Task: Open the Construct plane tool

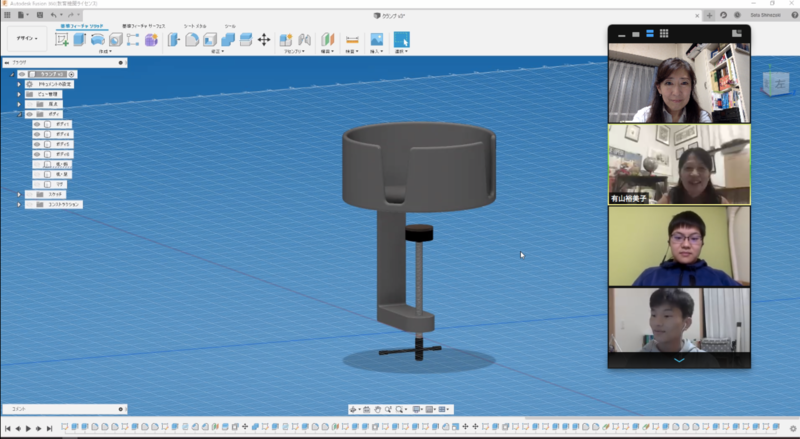Action: pos(327,39)
